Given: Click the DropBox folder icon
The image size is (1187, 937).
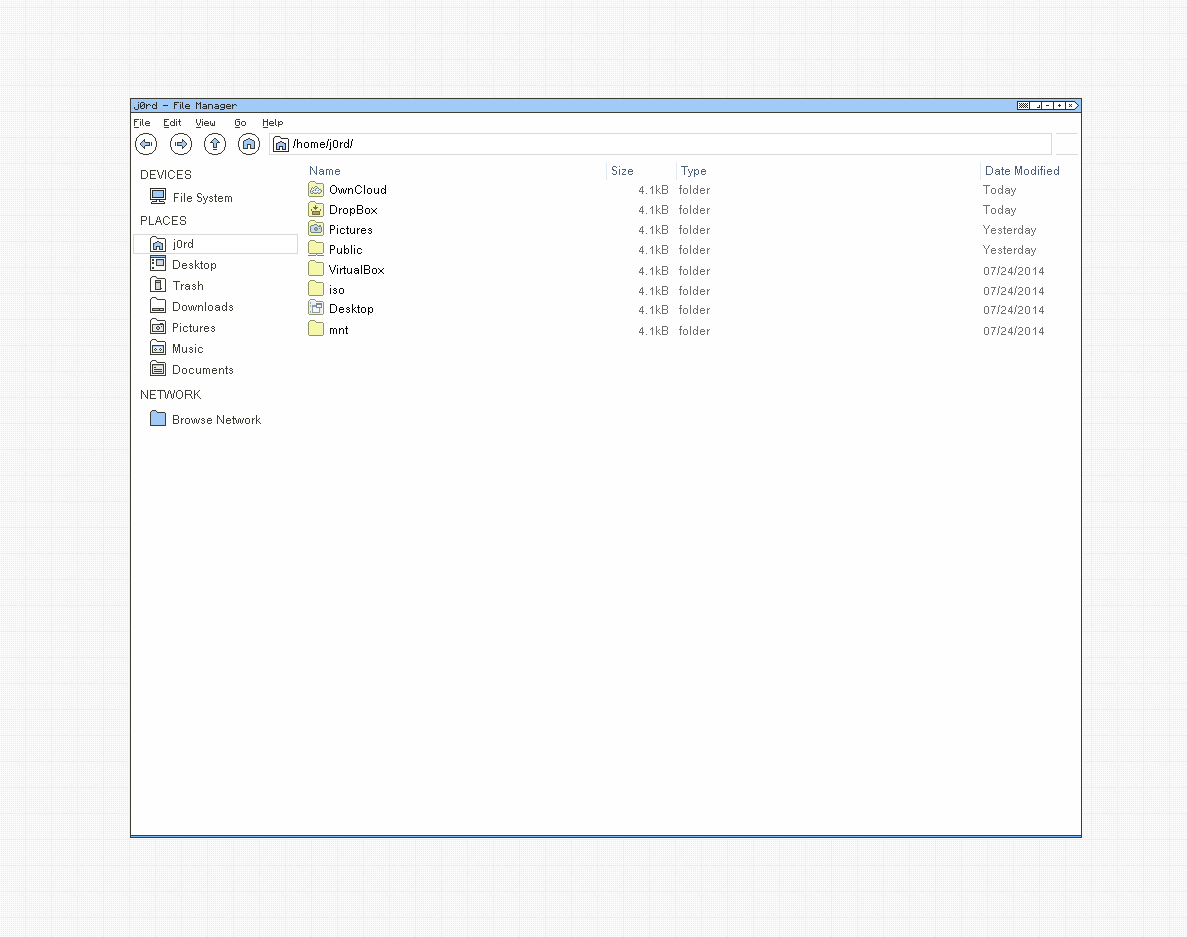Looking at the screenshot, I should [316, 210].
